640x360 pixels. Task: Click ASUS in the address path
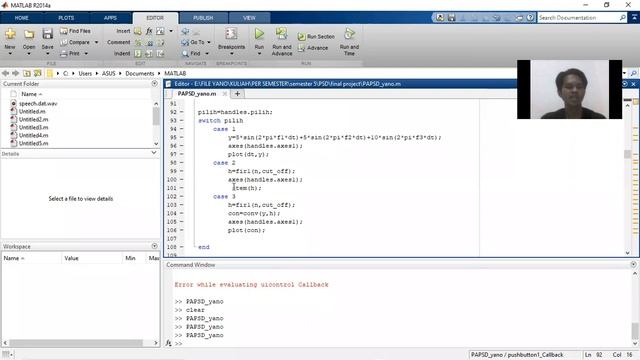[109, 73]
